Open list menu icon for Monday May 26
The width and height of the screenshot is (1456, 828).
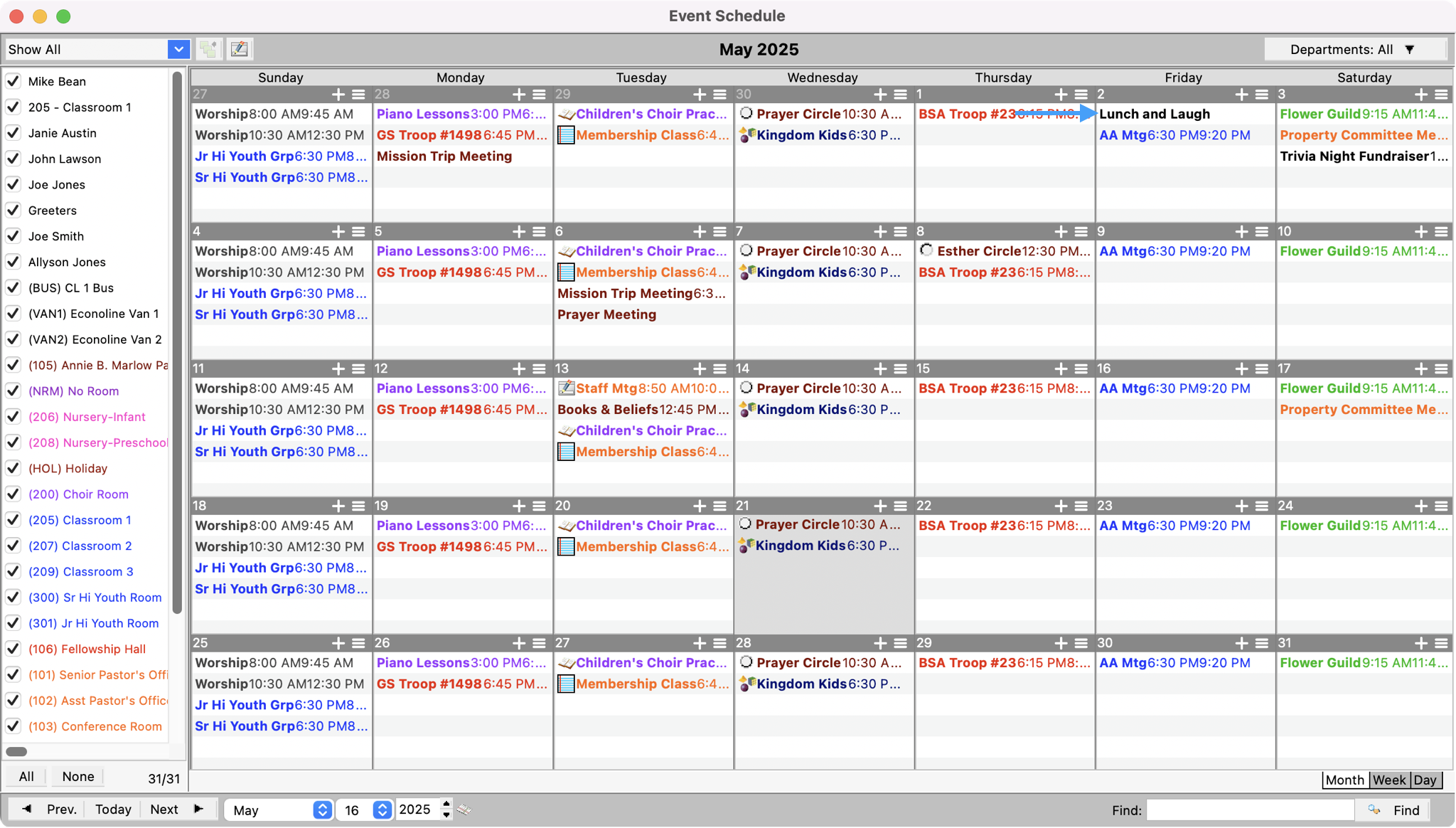539,643
